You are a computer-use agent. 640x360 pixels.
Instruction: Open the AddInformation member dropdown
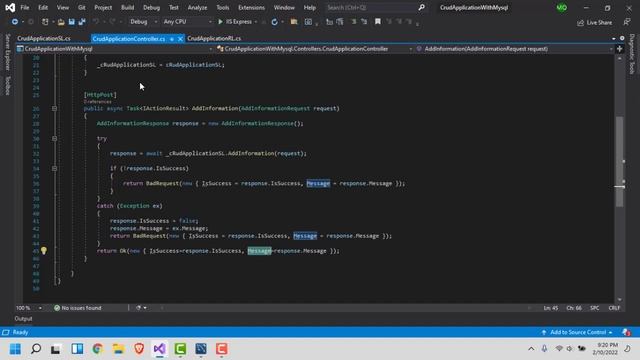click(514, 49)
